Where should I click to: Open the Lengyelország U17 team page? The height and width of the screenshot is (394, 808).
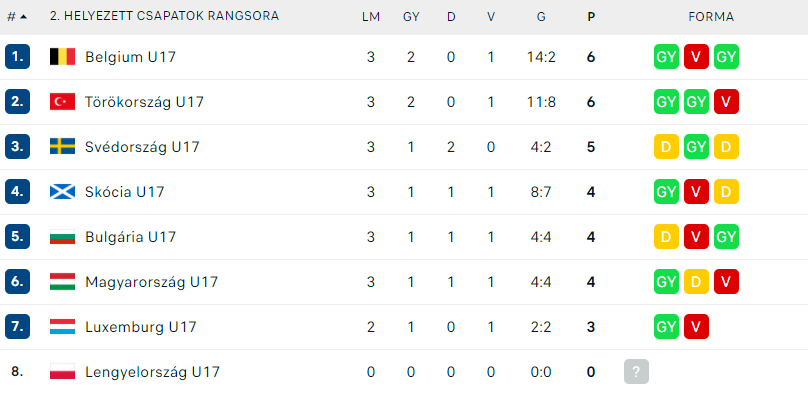point(153,372)
